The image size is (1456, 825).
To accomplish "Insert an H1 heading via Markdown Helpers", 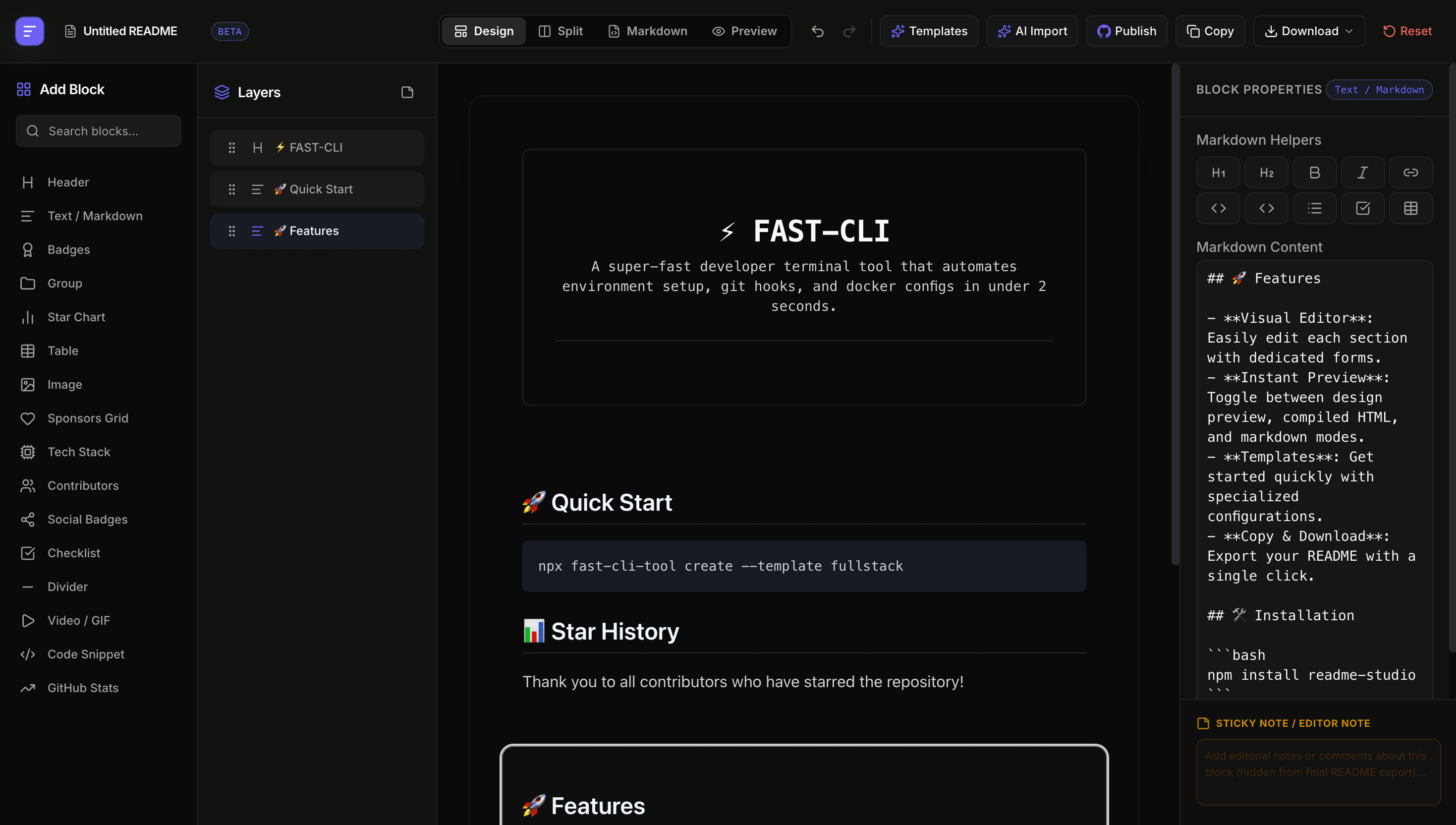I will (x=1218, y=173).
